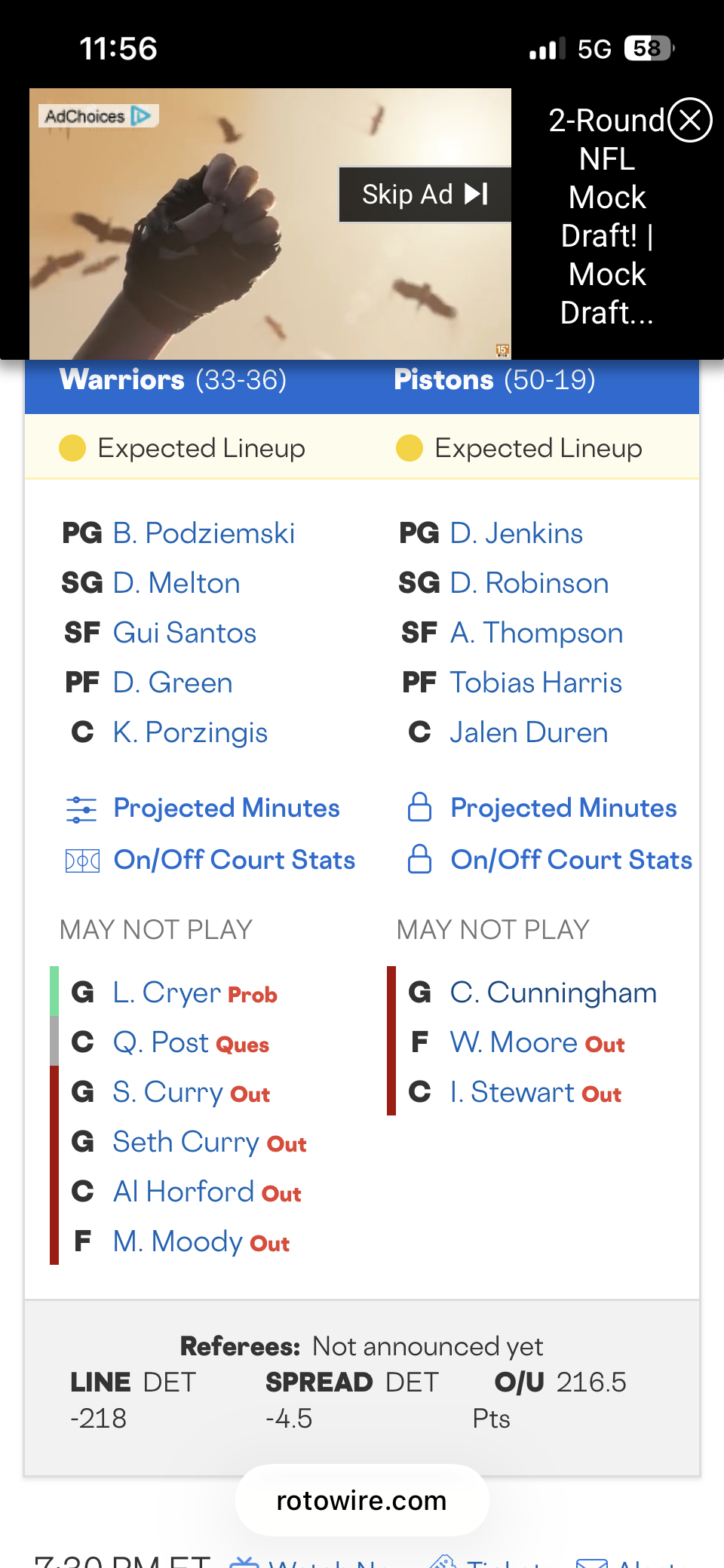
Task: Tap yellow circle by Pistons Expected Lineup
Action: [x=410, y=448]
